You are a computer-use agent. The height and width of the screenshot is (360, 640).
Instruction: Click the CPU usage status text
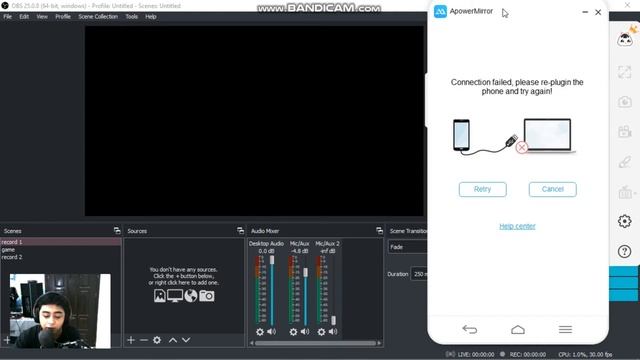coord(585,355)
